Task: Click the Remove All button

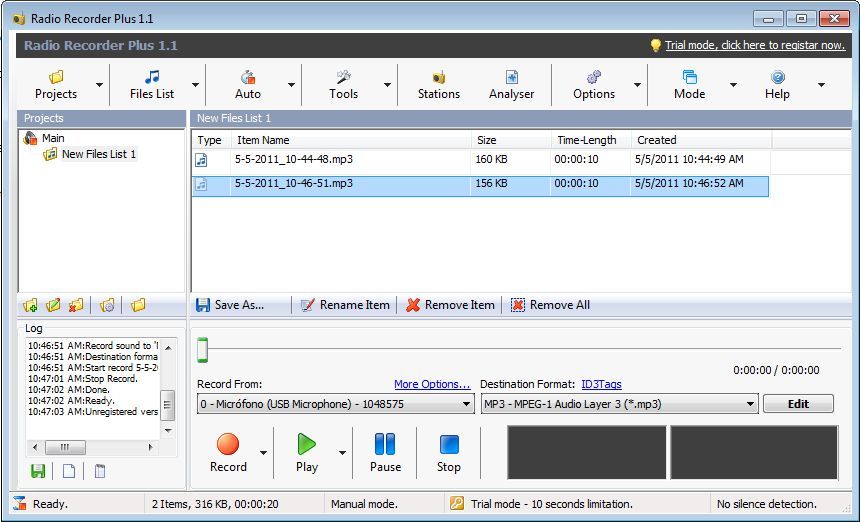Action: (x=551, y=305)
